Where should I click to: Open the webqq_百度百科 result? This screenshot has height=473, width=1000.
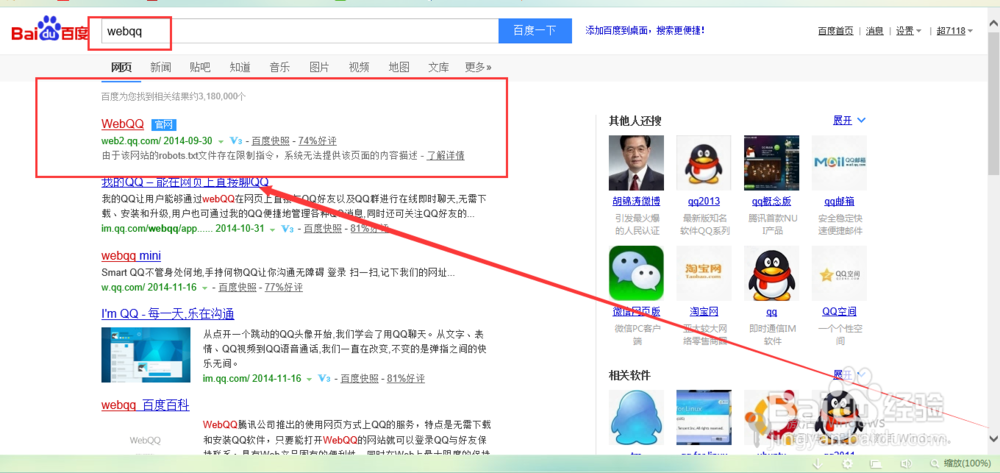coord(145,405)
